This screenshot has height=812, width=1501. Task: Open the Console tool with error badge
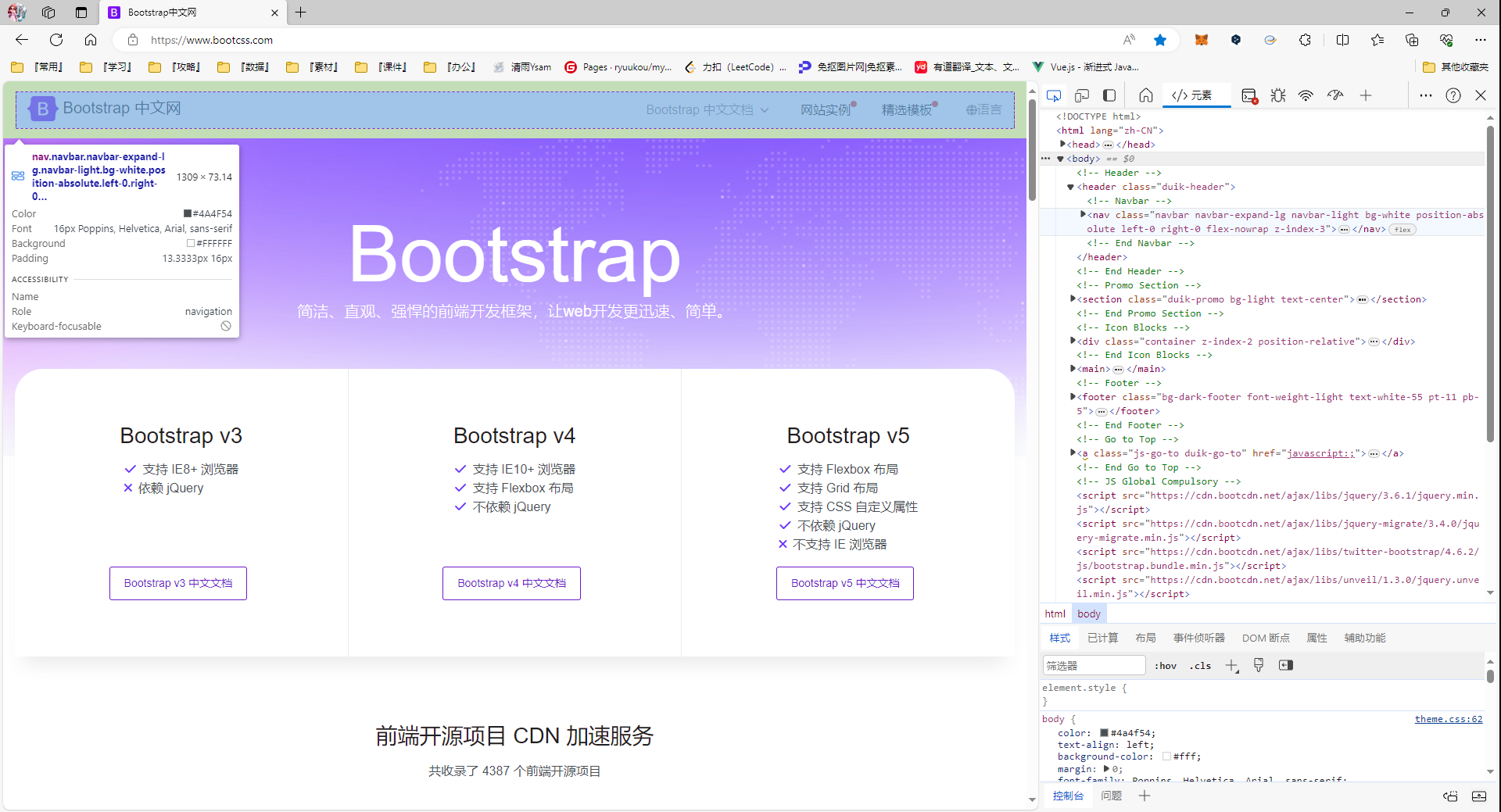1249,95
